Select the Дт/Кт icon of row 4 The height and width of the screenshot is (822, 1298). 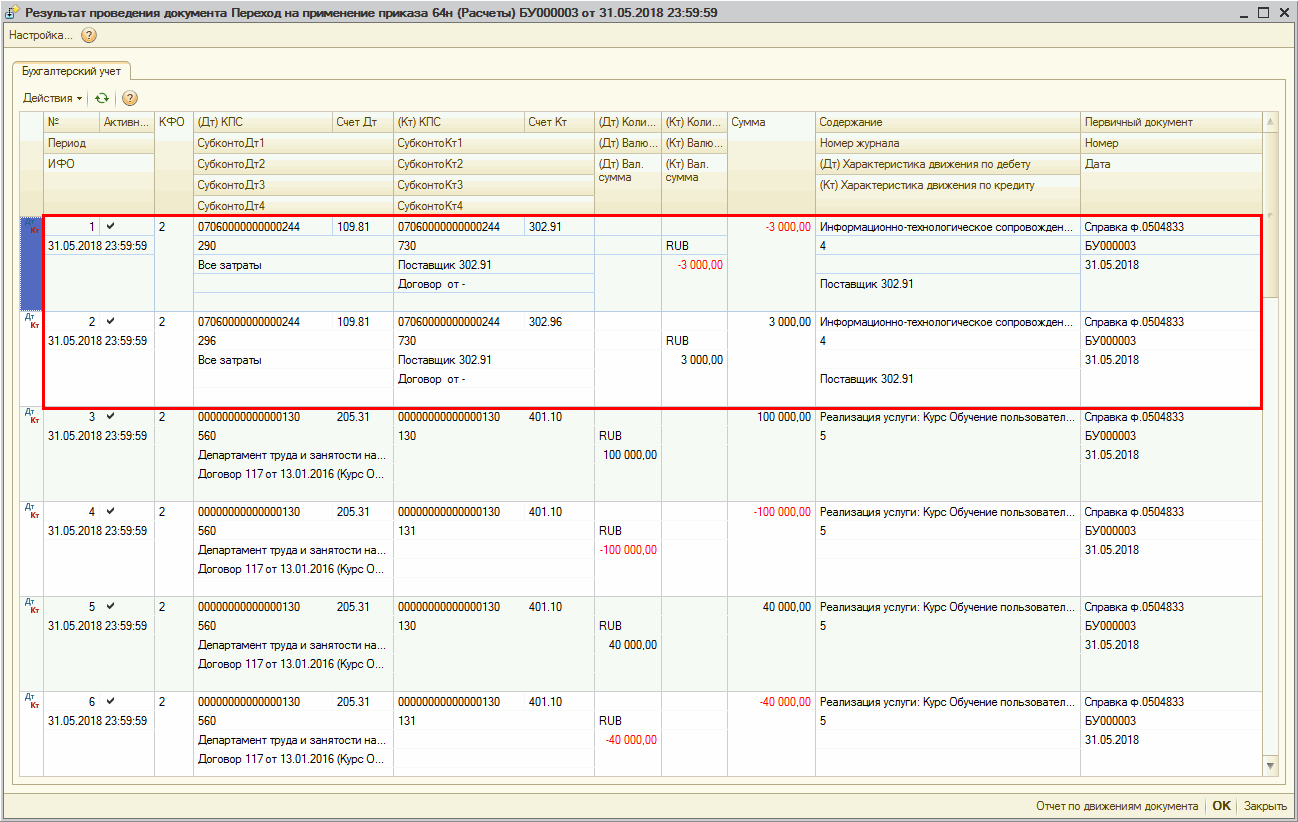click(32, 512)
